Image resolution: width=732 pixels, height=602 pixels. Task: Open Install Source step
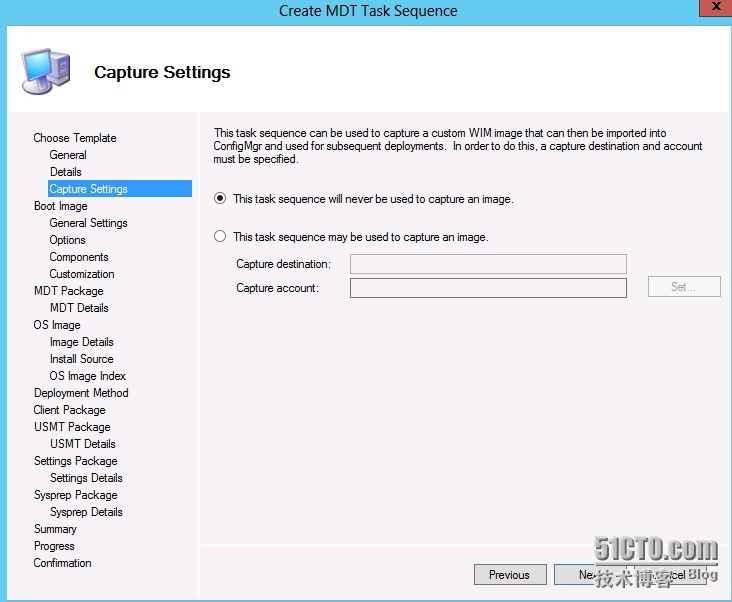(x=81, y=359)
